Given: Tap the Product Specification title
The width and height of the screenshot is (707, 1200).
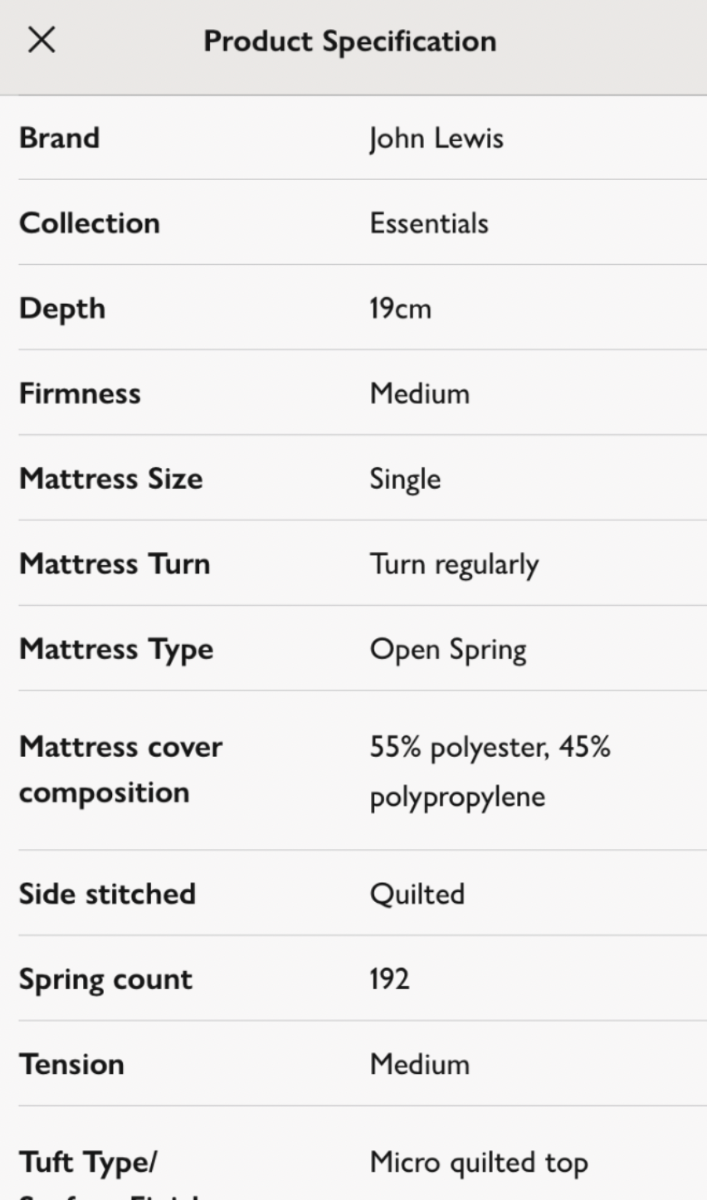Looking at the screenshot, I should (350, 41).
